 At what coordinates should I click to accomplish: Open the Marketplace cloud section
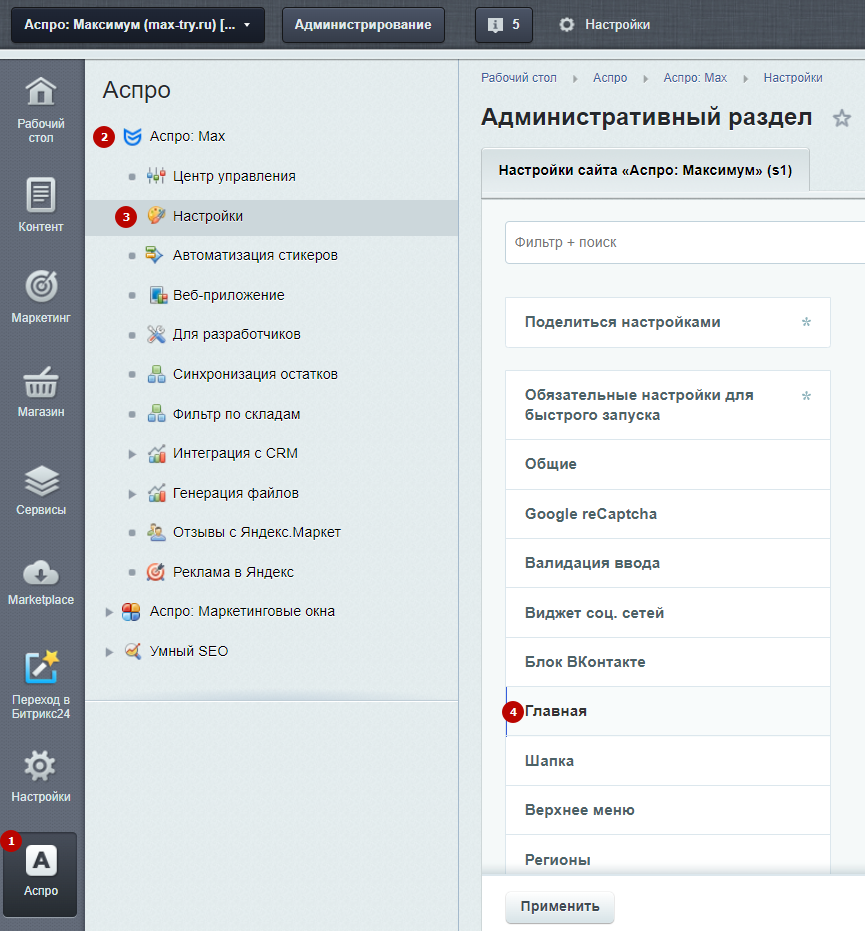click(x=41, y=580)
